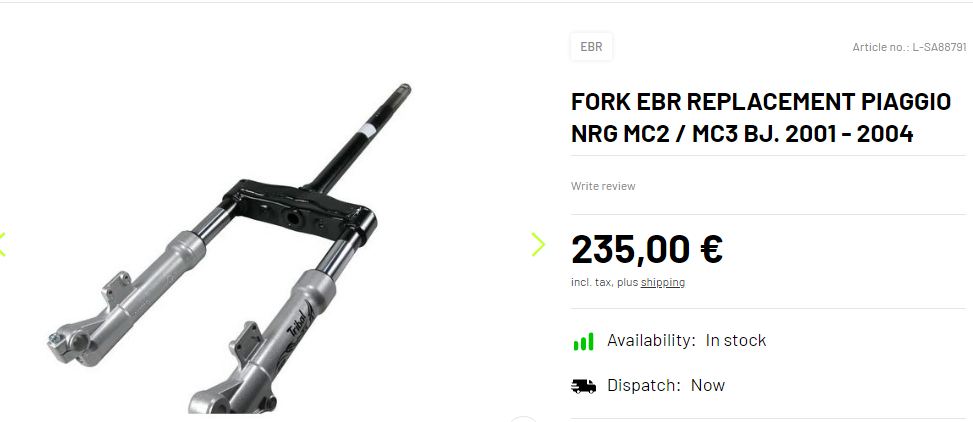The height and width of the screenshot is (422, 973).
Task: Enlarge the fork product photo
Action: click(x=230, y=248)
